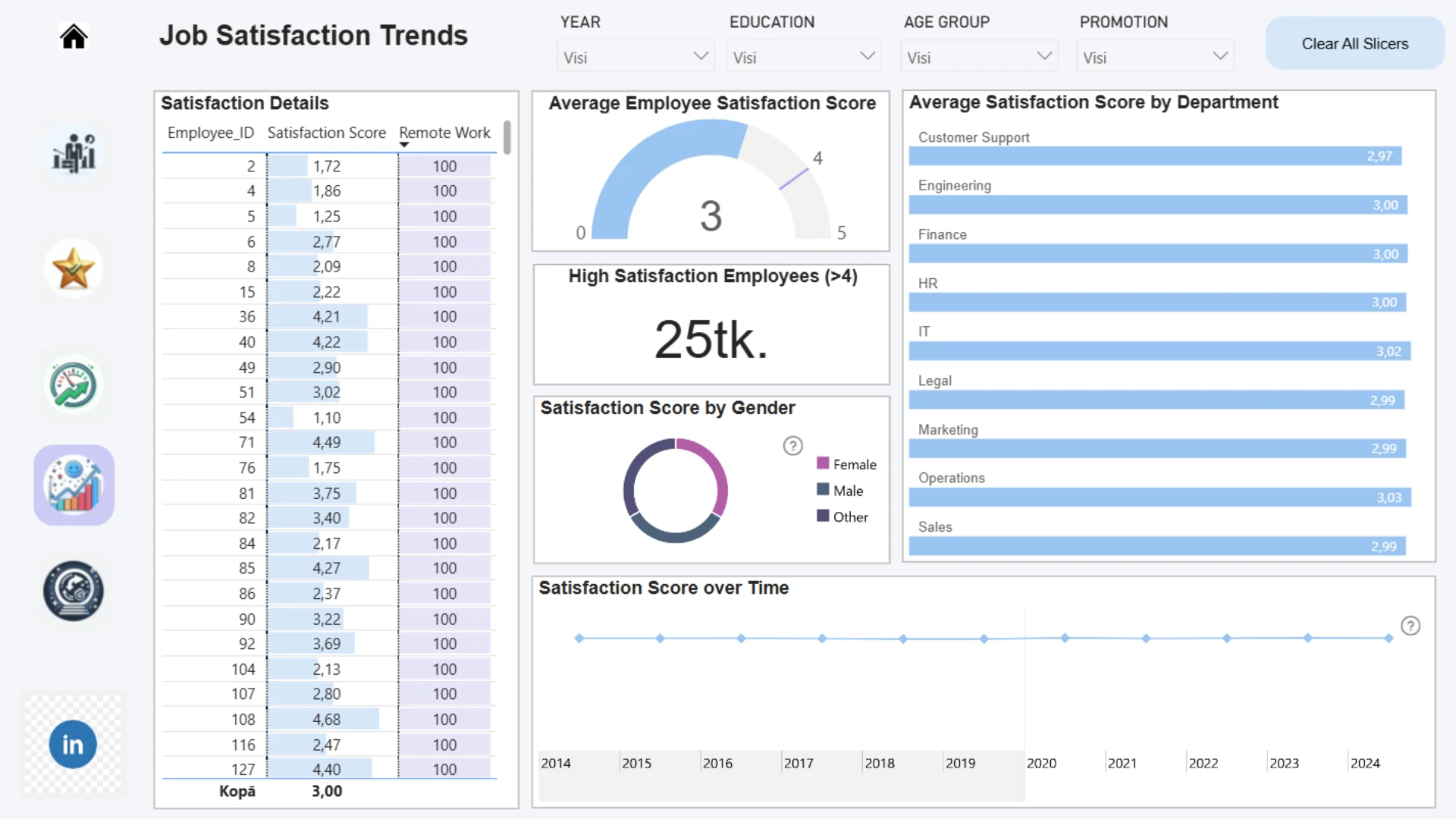Click the Female legend color swatch
This screenshot has width=1456, height=819.
823,463
